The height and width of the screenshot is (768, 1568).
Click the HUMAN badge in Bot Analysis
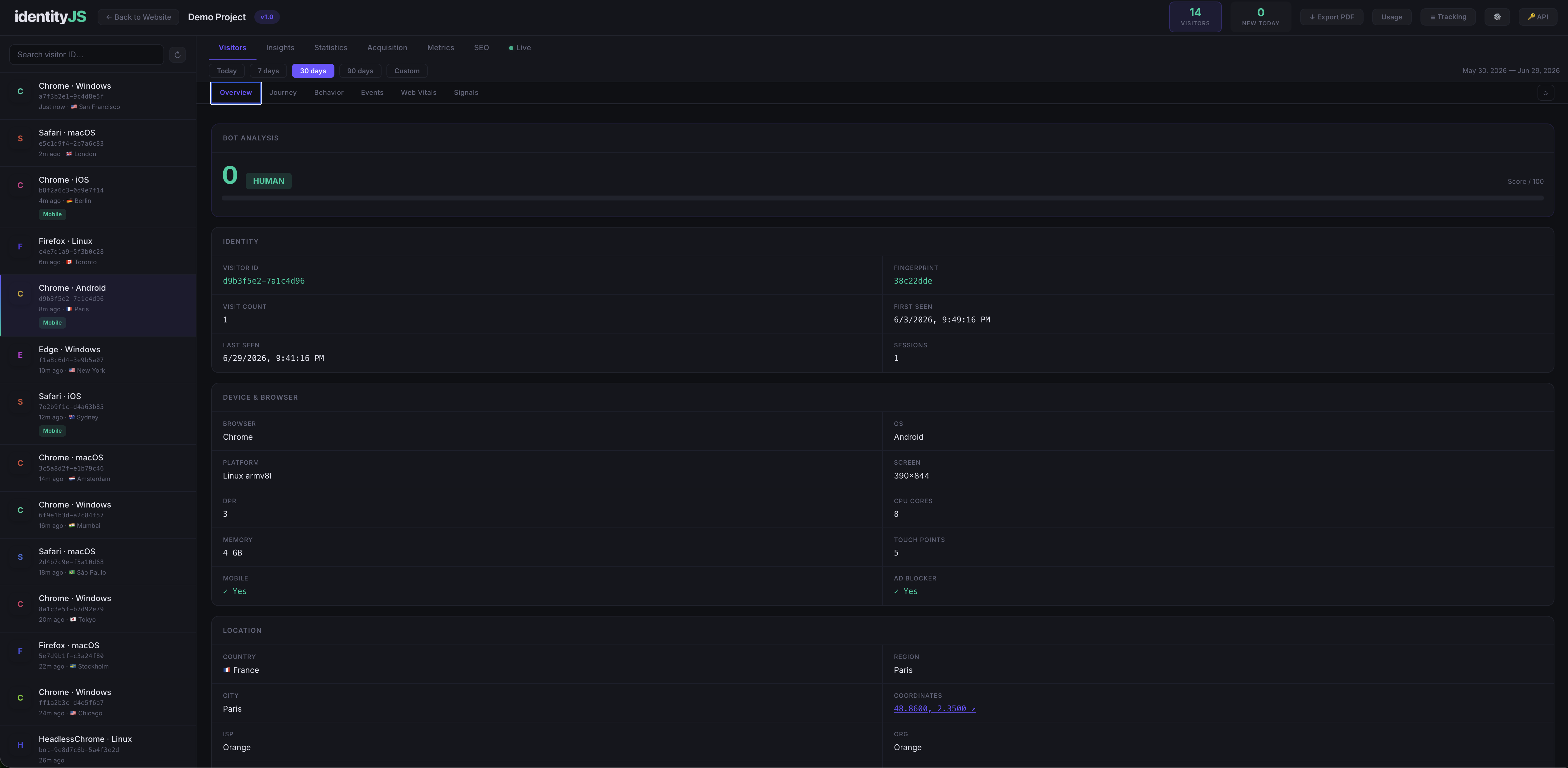pyautogui.click(x=269, y=181)
